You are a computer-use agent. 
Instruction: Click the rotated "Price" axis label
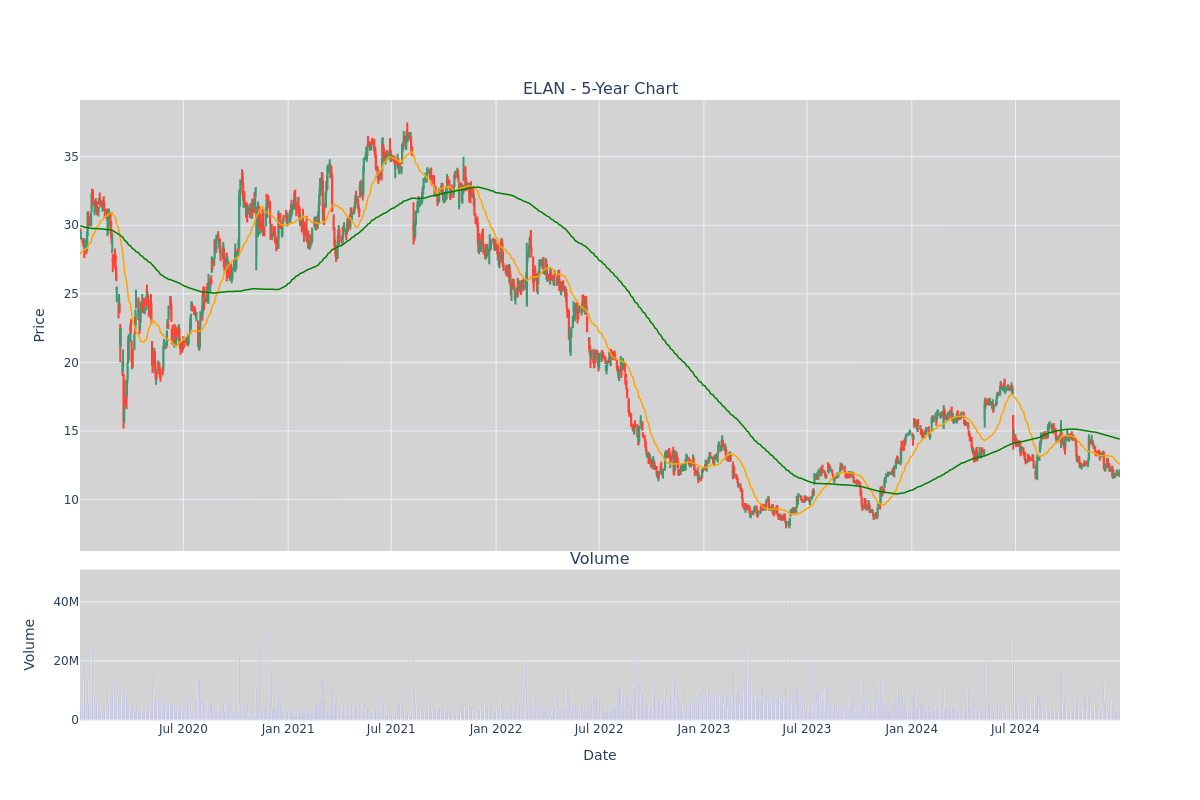point(40,325)
